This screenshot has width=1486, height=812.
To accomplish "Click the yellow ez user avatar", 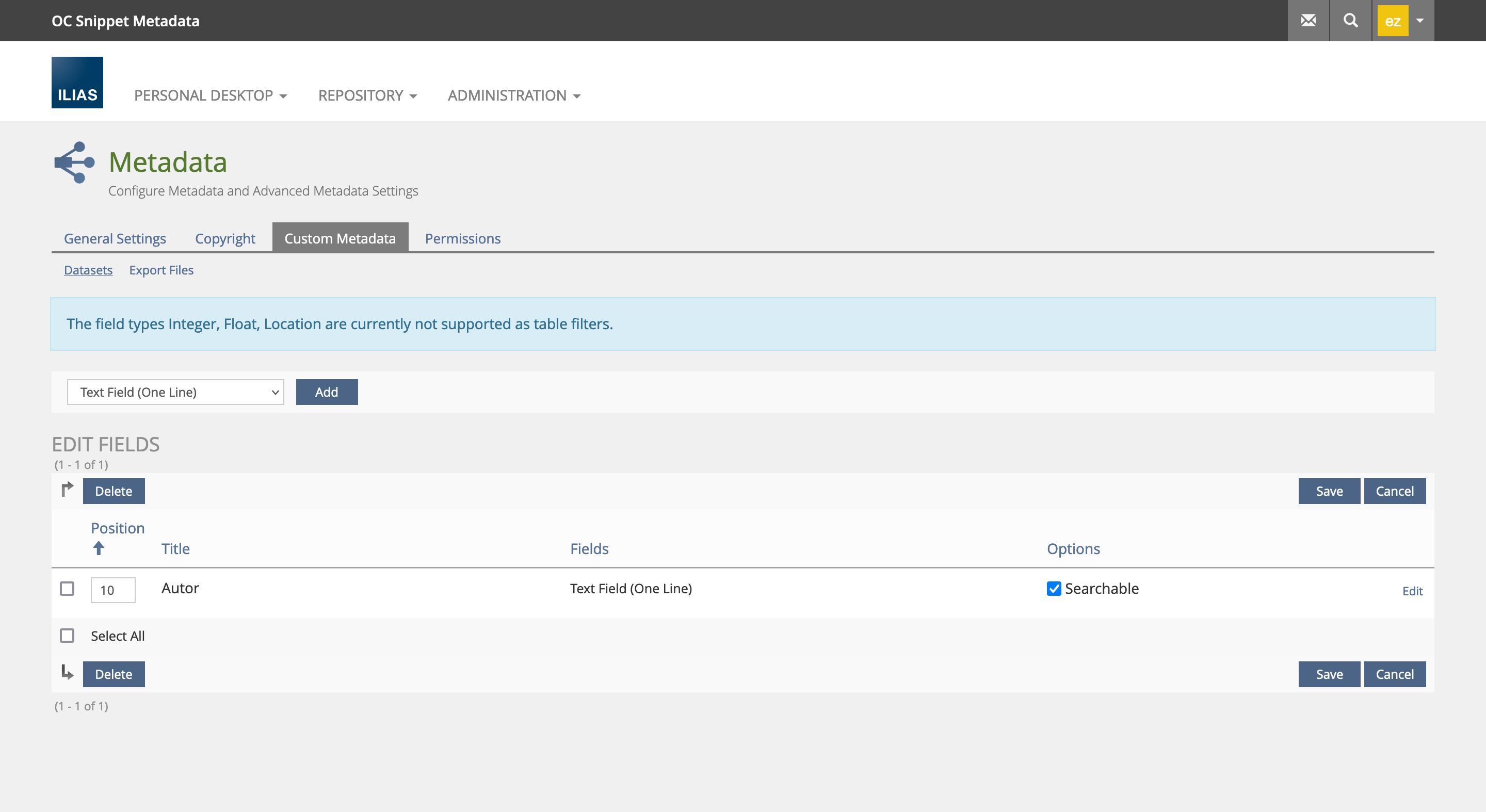I will pyautogui.click(x=1392, y=21).
